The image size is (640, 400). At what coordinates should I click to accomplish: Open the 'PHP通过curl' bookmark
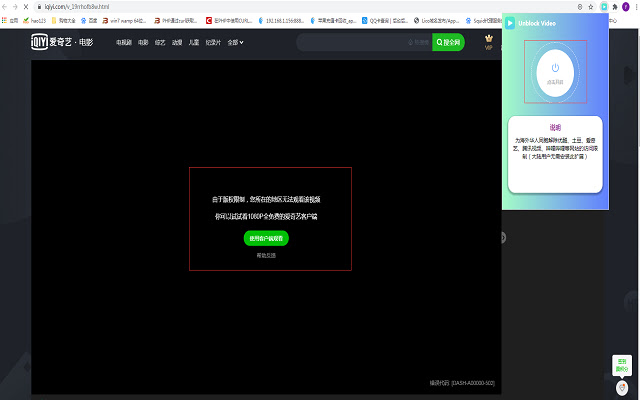pyautogui.click(x=176, y=20)
